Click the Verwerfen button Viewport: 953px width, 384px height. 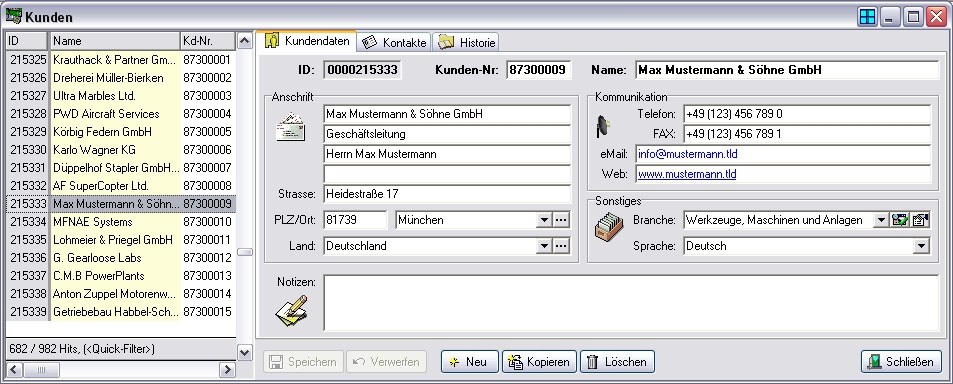pos(387,362)
